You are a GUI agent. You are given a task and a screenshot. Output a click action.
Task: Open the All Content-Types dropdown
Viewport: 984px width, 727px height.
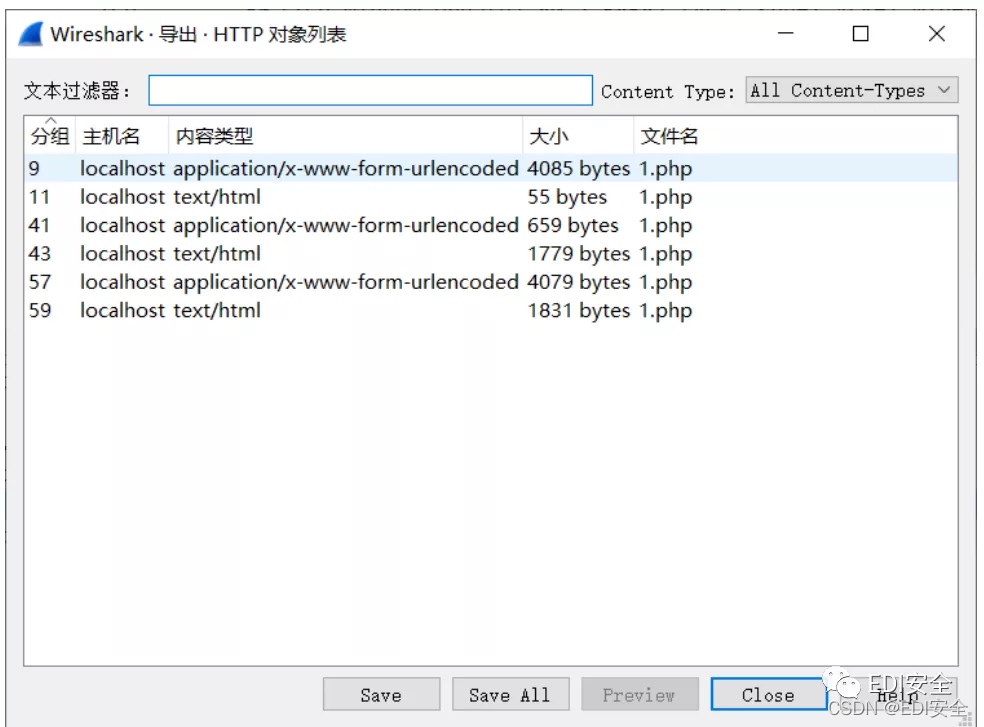pos(852,90)
